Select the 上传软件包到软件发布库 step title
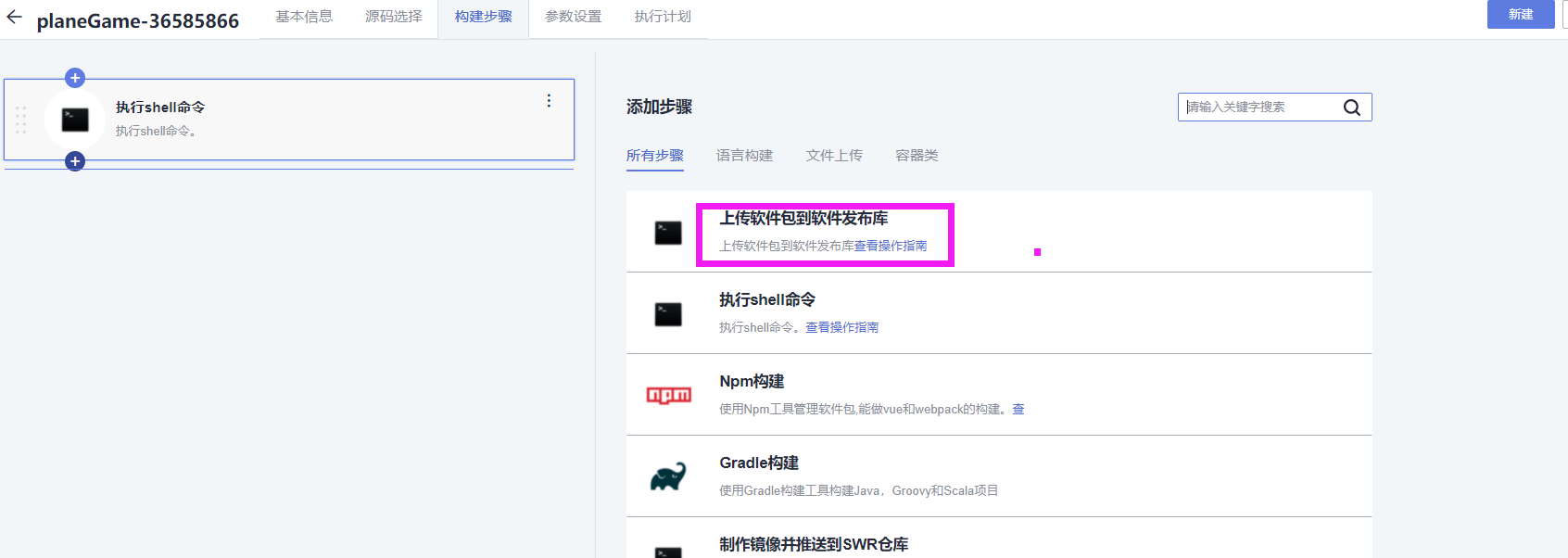Screen dimensions: 1568x558 (803, 219)
